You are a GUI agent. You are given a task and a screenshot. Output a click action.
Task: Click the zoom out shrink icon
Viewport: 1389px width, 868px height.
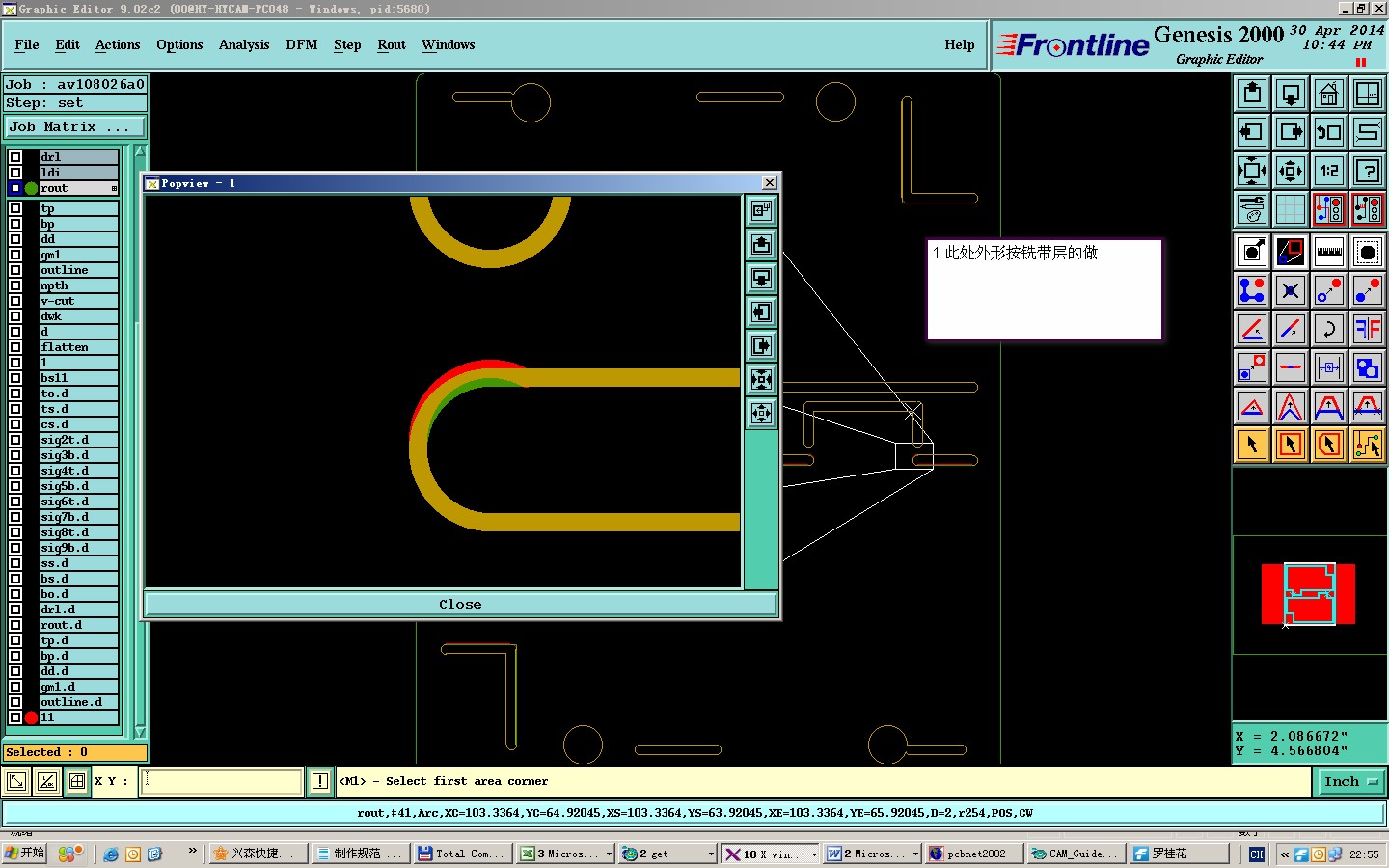pyautogui.click(x=1291, y=171)
